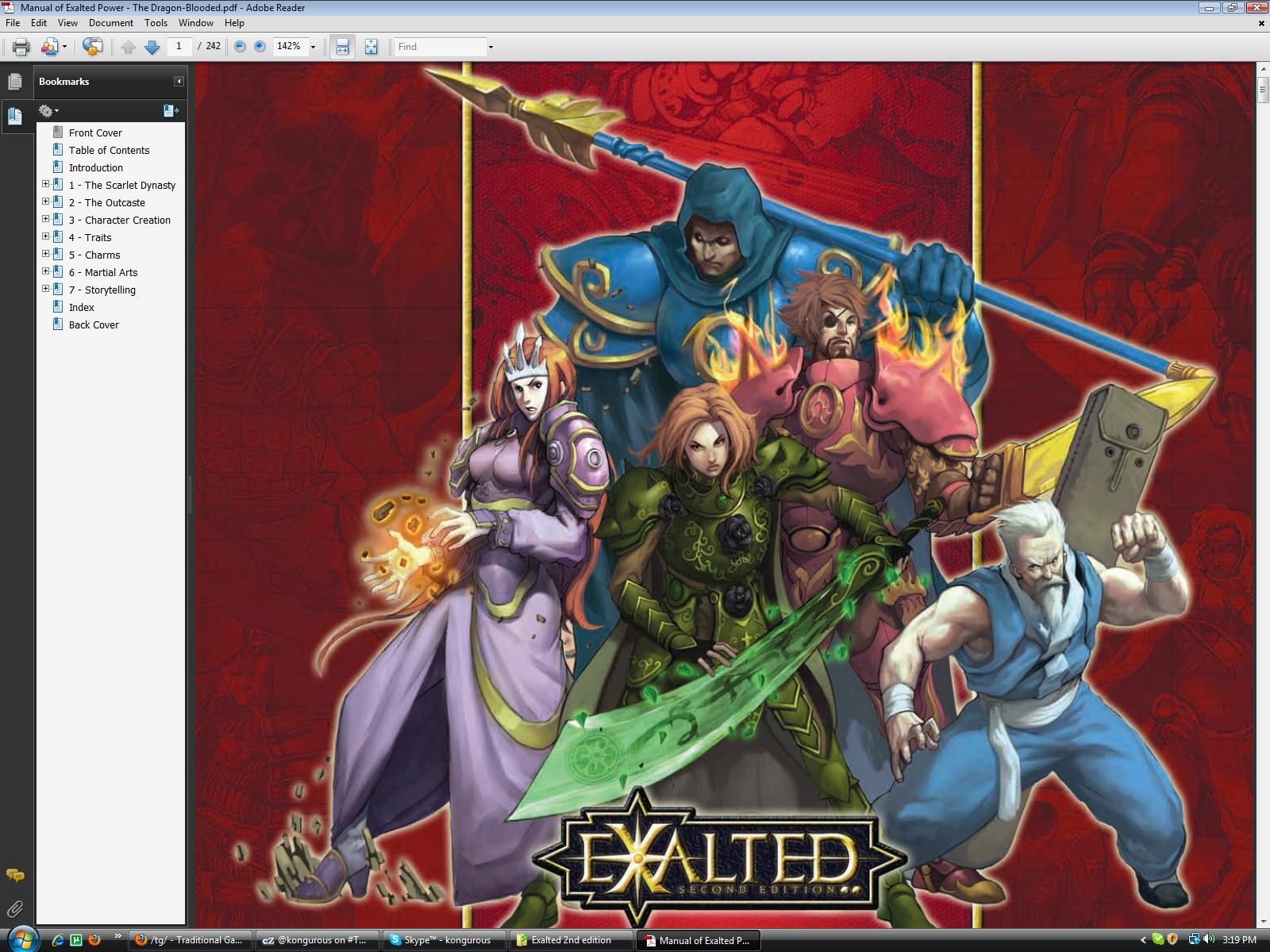The height and width of the screenshot is (952, 1270).
Task: Open the Front Cover bookmark
Action: [x=95, y=132]
